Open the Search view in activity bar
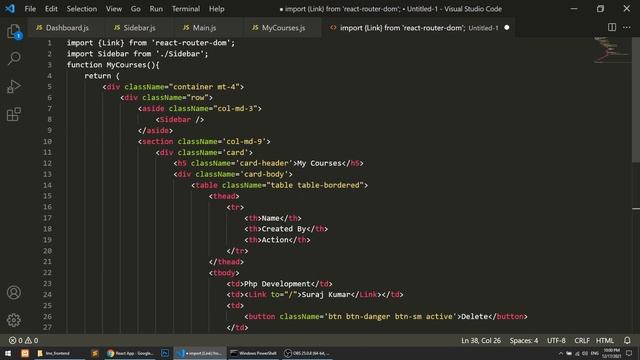 (x=14, y=58)
